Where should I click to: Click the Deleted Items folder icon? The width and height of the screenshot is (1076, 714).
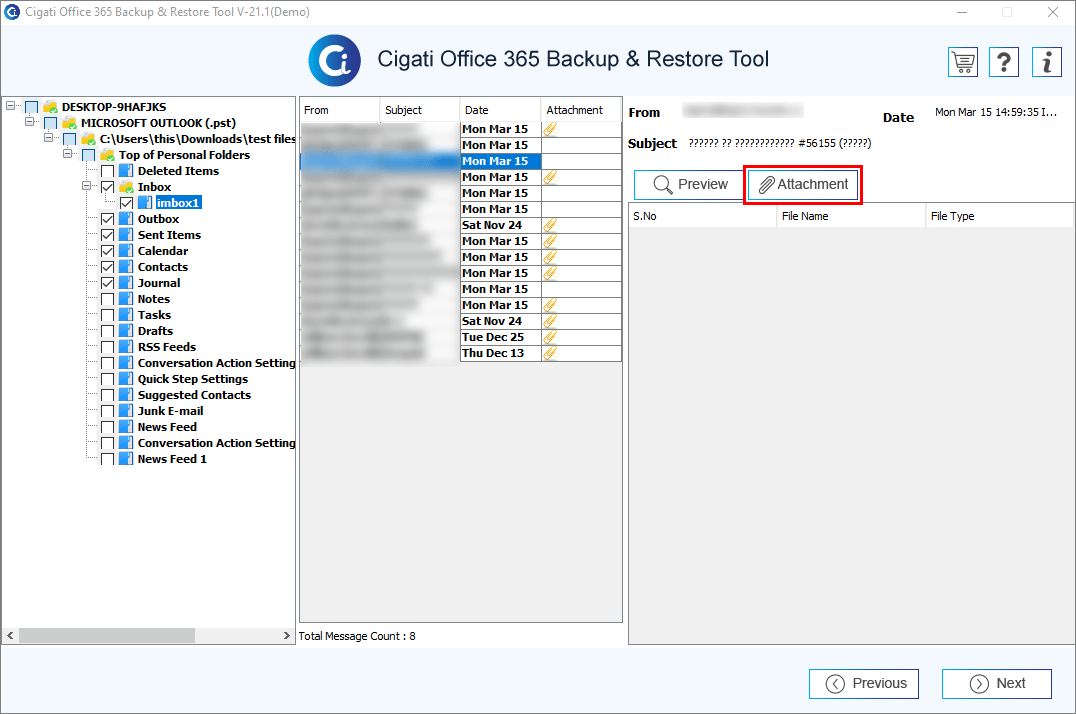pos(126,171)
